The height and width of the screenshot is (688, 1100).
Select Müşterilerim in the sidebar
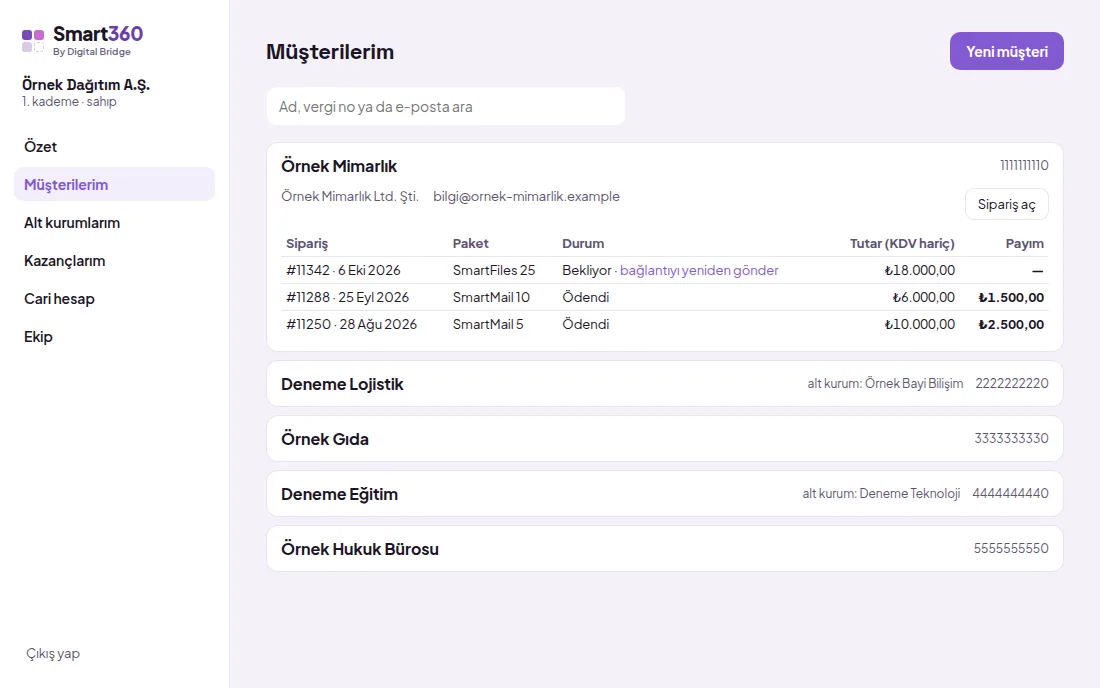(114, 184)
